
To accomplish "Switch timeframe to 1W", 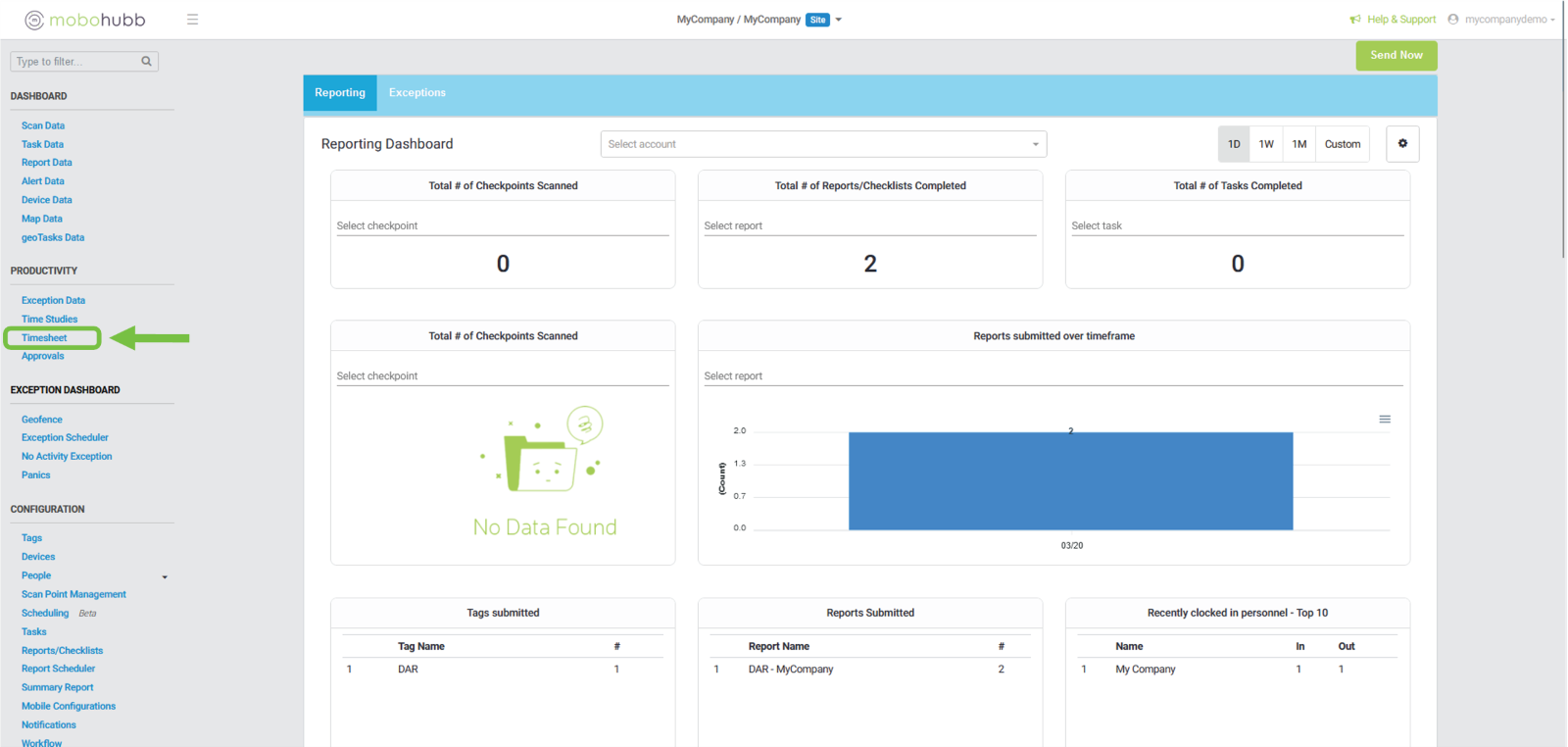I will tap(1266, 144).
